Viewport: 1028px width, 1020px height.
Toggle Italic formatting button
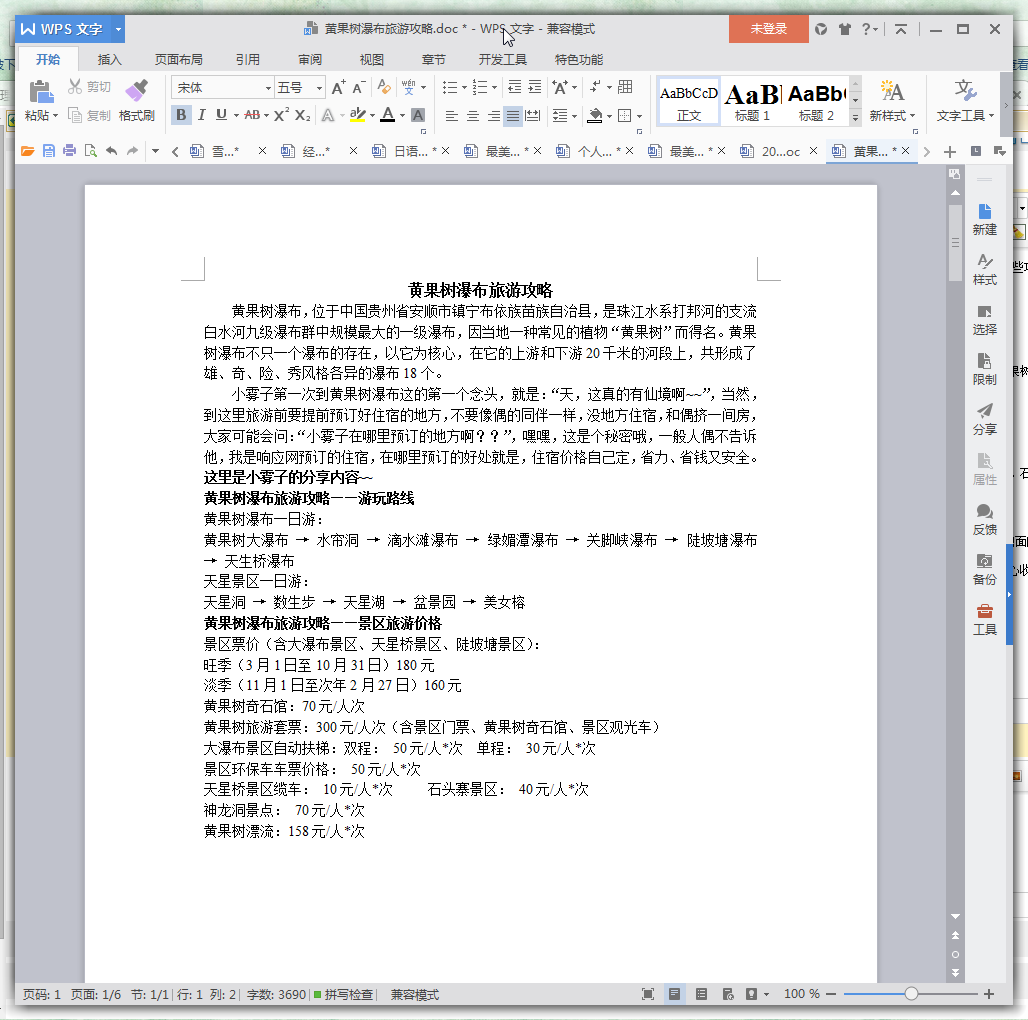click(201, 115)
